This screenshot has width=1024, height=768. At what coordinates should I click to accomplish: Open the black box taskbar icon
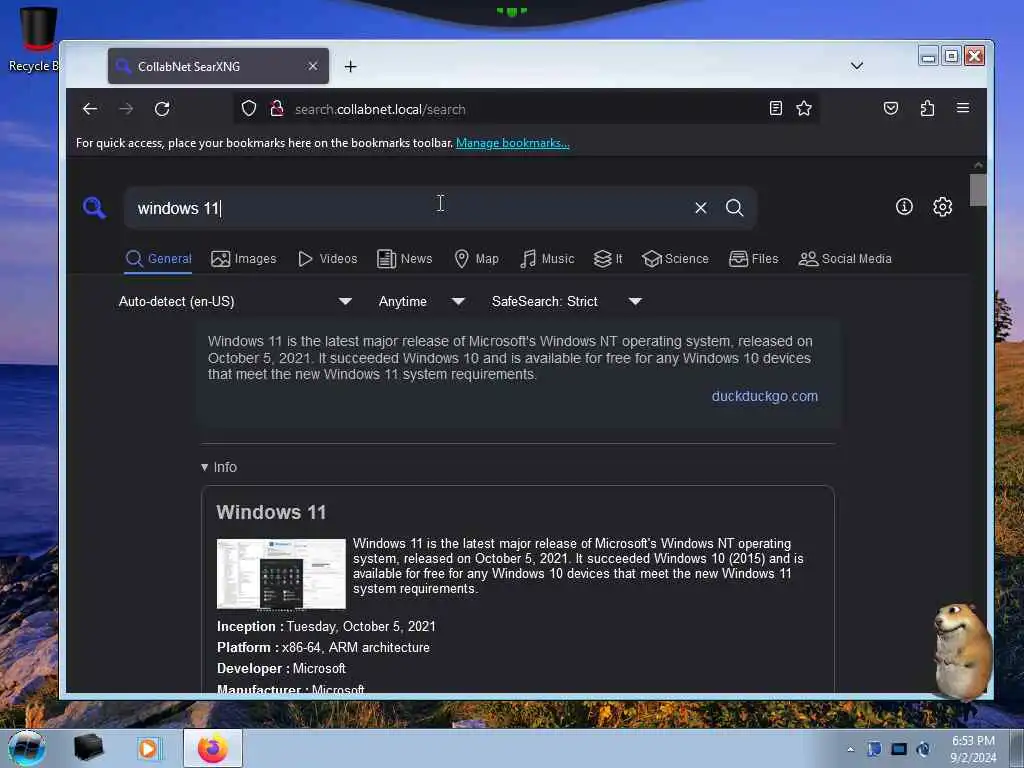click(88, 748)
